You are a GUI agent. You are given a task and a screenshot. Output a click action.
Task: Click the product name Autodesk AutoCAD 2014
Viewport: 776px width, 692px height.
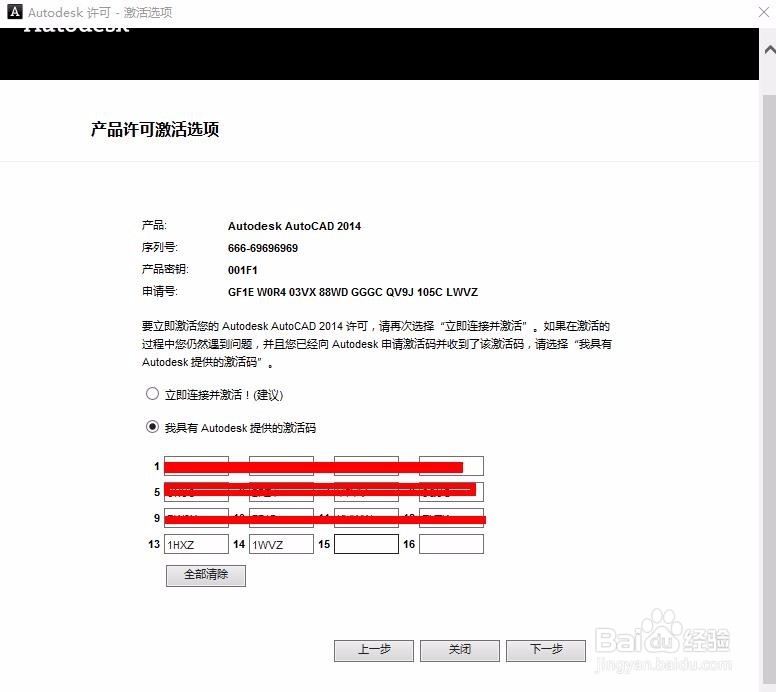tap(294, 226)
